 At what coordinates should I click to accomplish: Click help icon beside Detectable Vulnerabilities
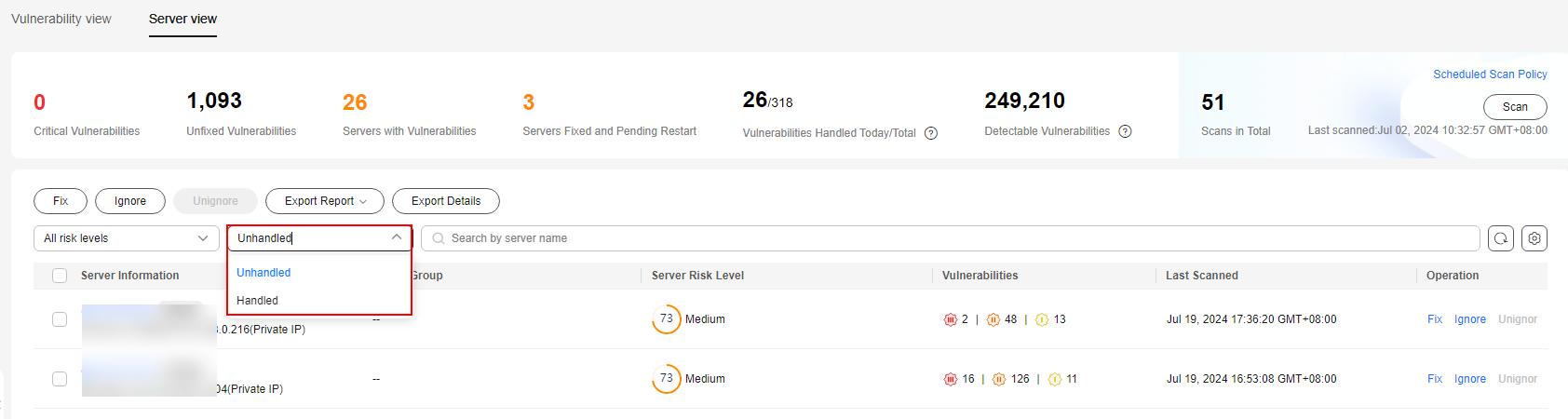click(x=1125, y=131)
